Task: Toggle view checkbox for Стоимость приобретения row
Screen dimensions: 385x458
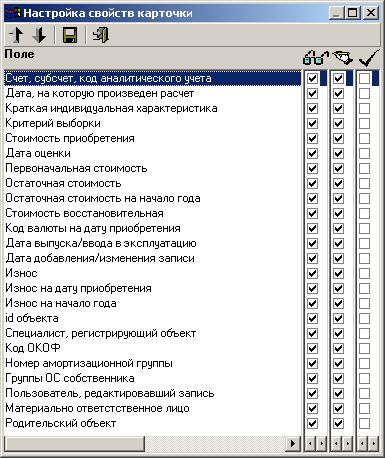Action: coord(312,139)
